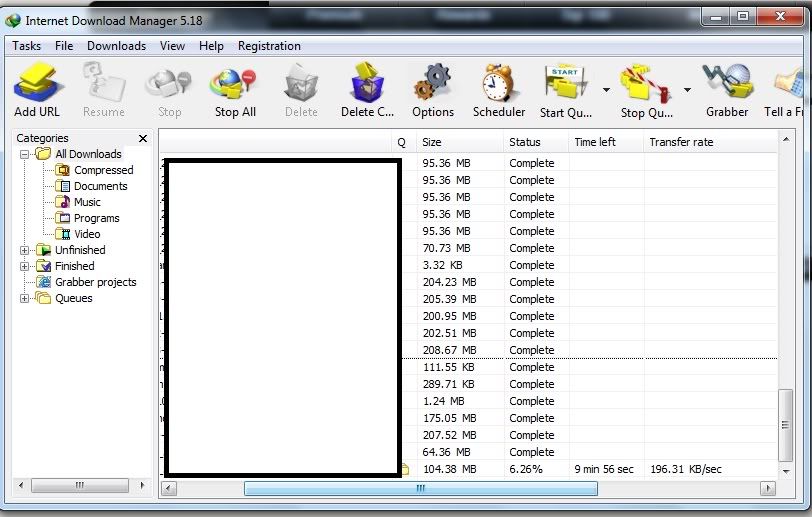Screen dimensions: 812x517
Task: Select the Unfinished category
Action: [70, 250]
